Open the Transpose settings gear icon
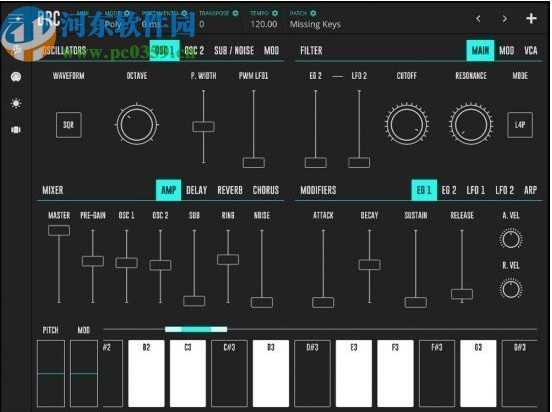The width and height of the screenshot is (552, 412). (x=236, y=13)
